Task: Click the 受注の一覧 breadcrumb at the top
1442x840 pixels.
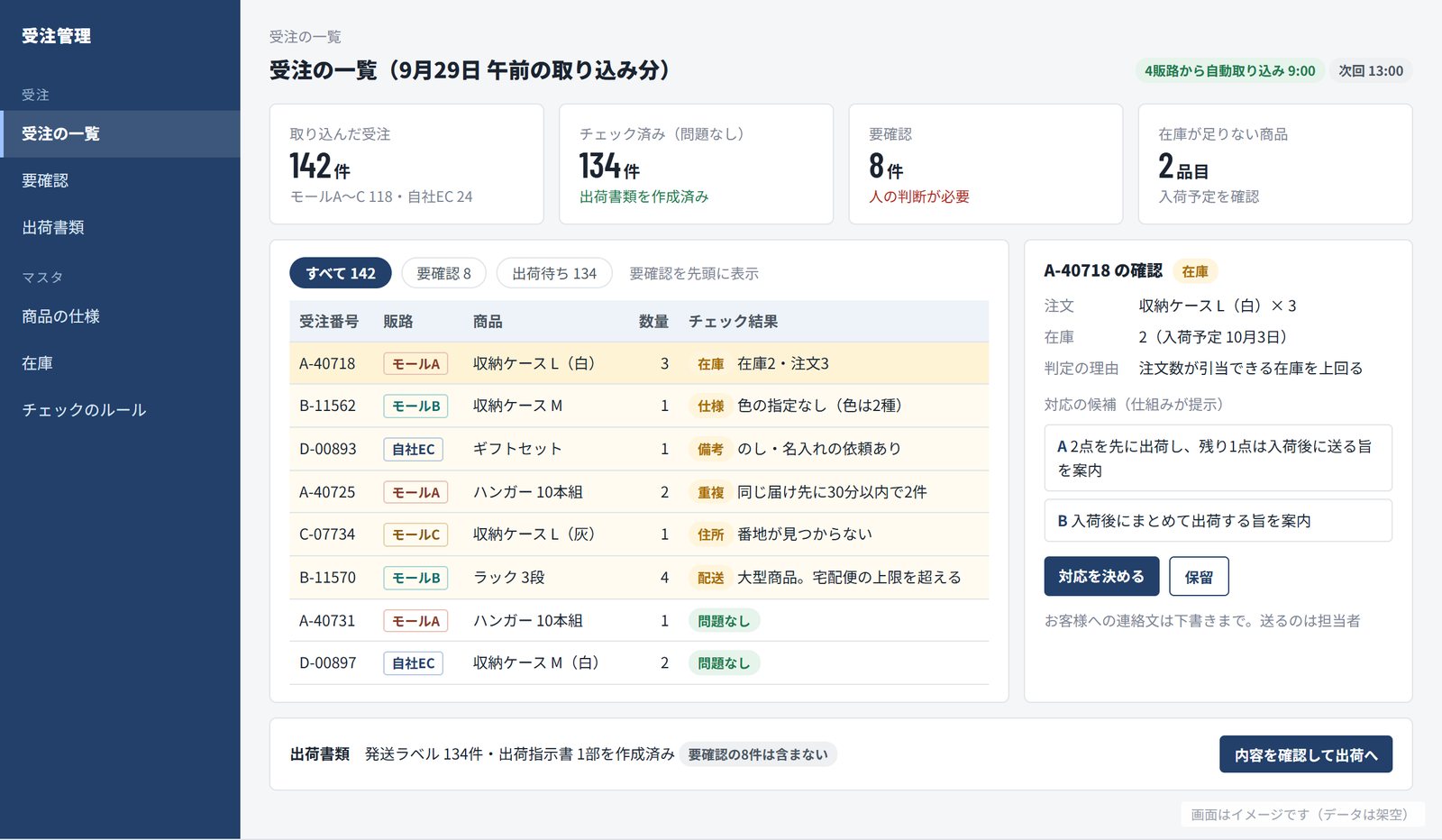Action: click(x=306, y=37)
